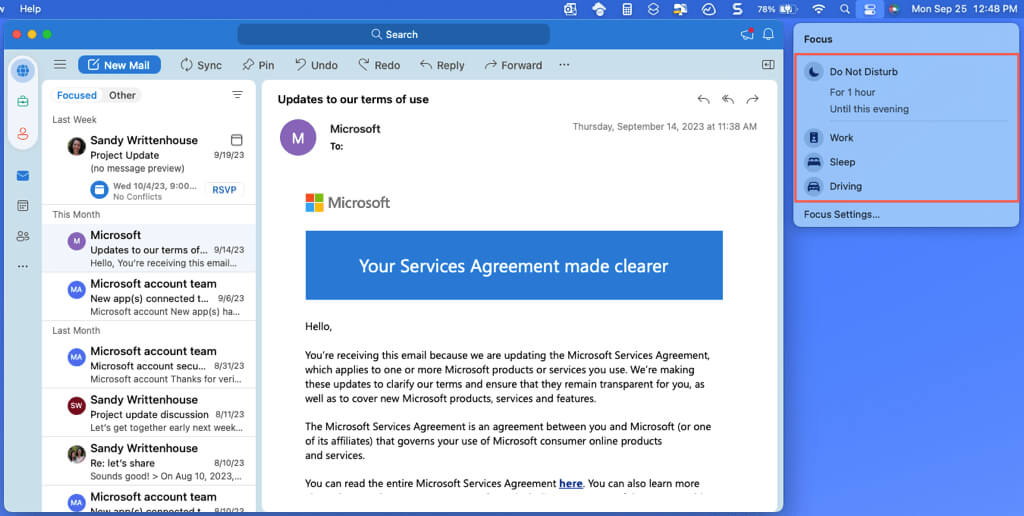This screenshot has height=516, width=1024.
Task: Reply to the message from toolbar
Action: (442, 65)
